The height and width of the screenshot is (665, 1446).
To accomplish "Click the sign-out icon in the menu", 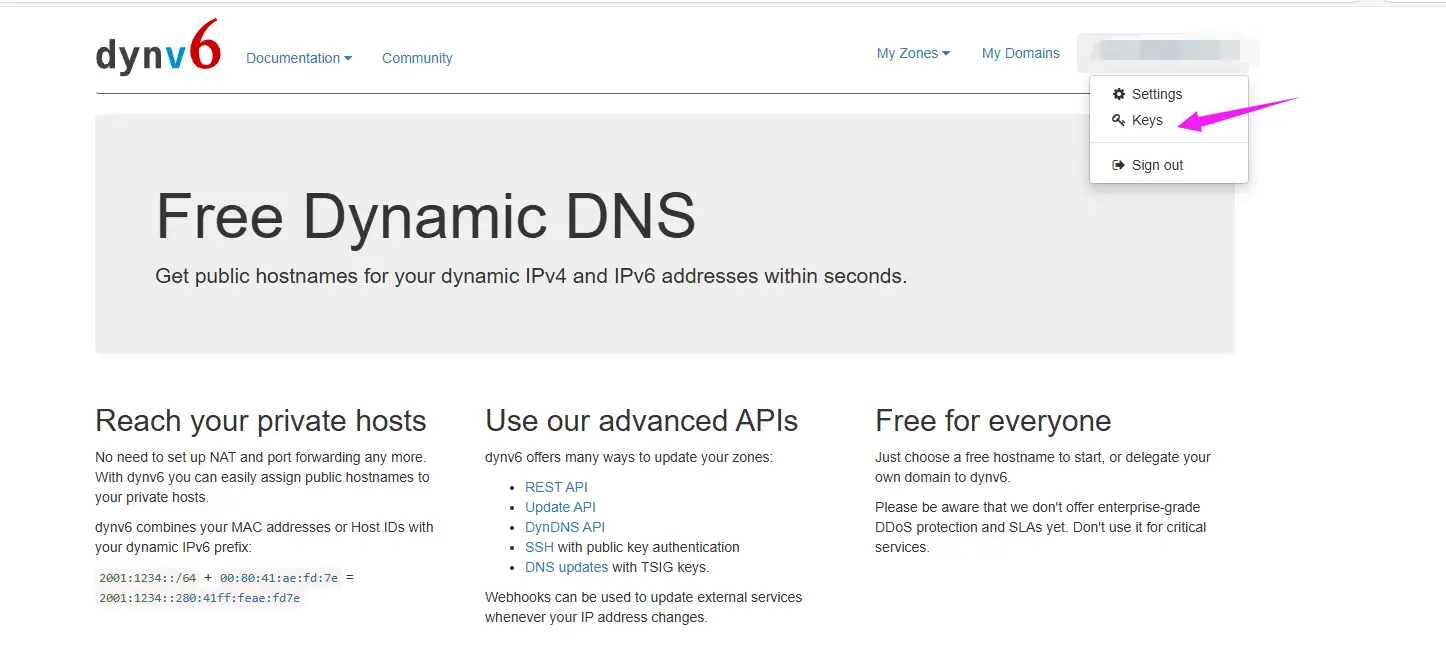I will click(1117, 164).
